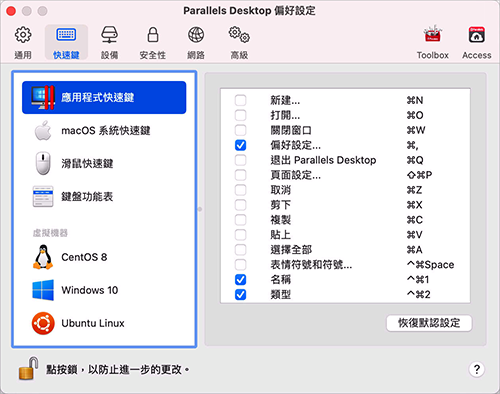Enable the 複製 shortcut checkbox
Viewport: 500px width, 394px height.
(x=240, y=220)
